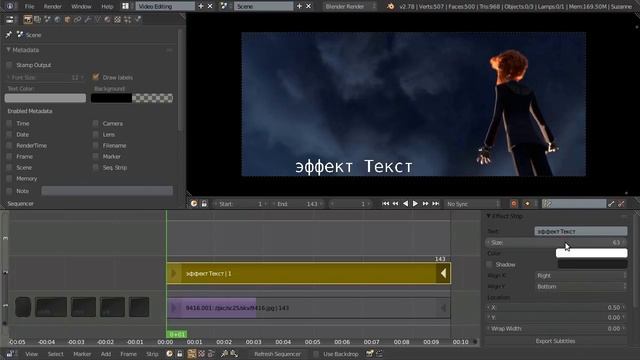Enable the Filename metadata checkbox

[96, 145]
